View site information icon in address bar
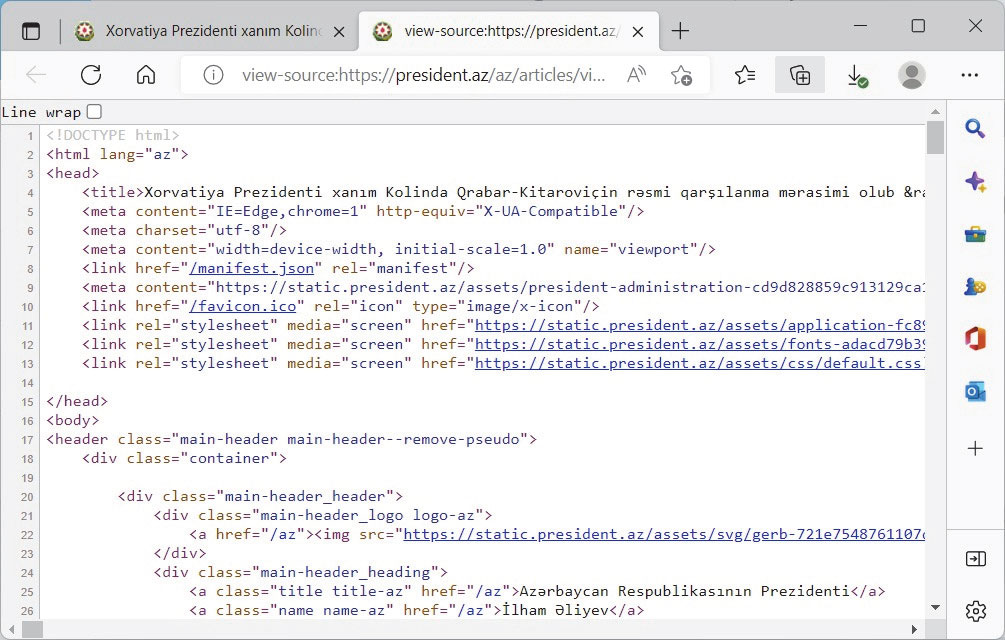The image size is (1005, 640). click(x=213, y=75)
